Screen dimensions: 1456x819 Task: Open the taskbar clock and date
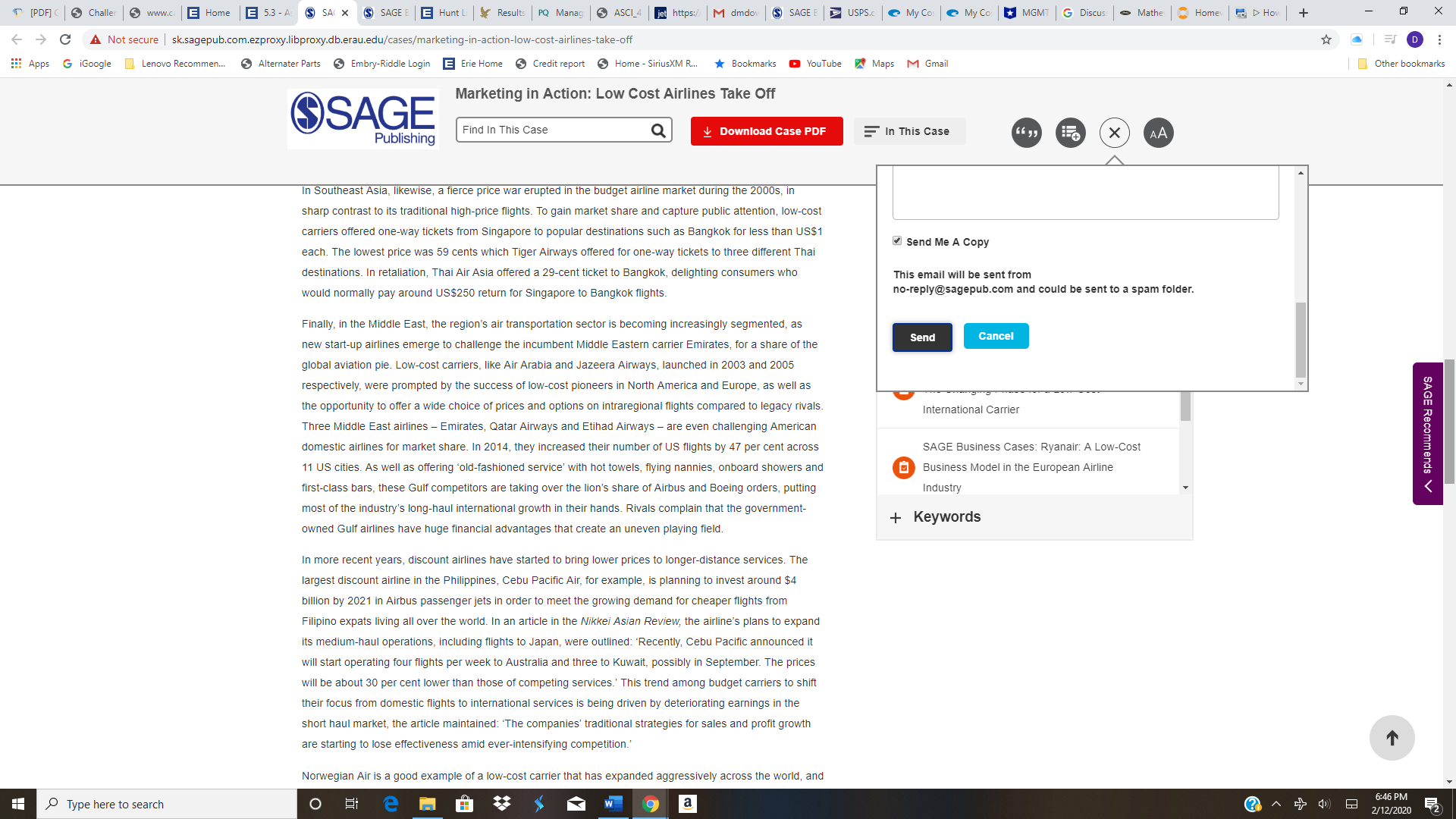pyautogui.click(x=1391, y=804)
